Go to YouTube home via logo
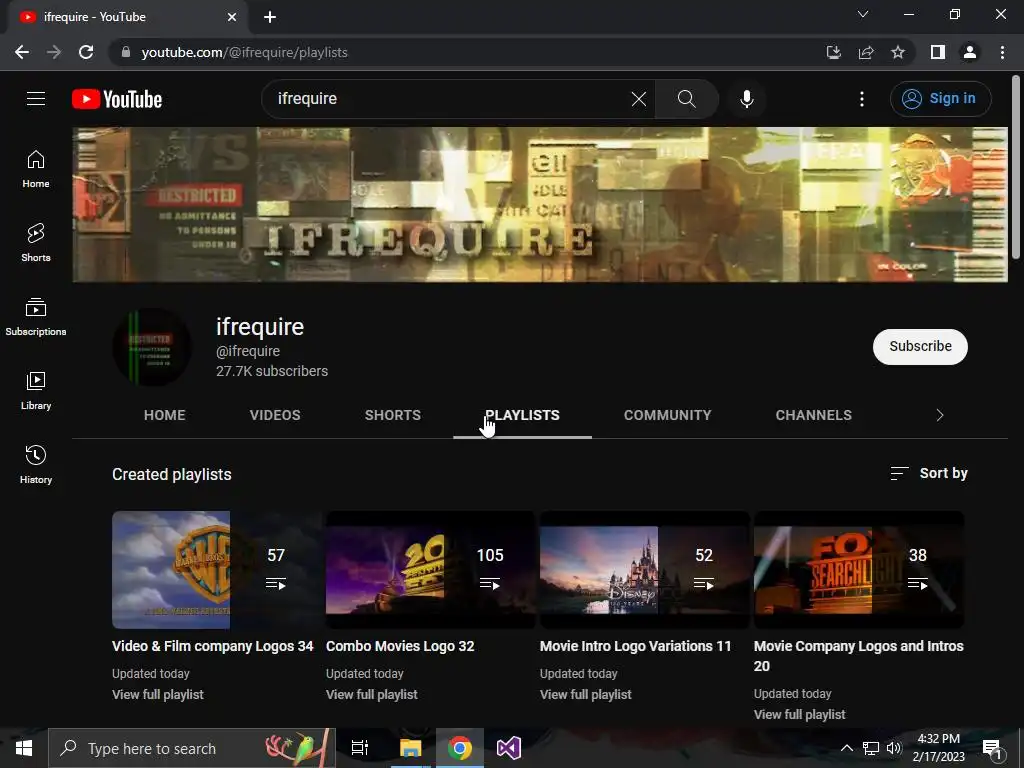 click(117, 99)
